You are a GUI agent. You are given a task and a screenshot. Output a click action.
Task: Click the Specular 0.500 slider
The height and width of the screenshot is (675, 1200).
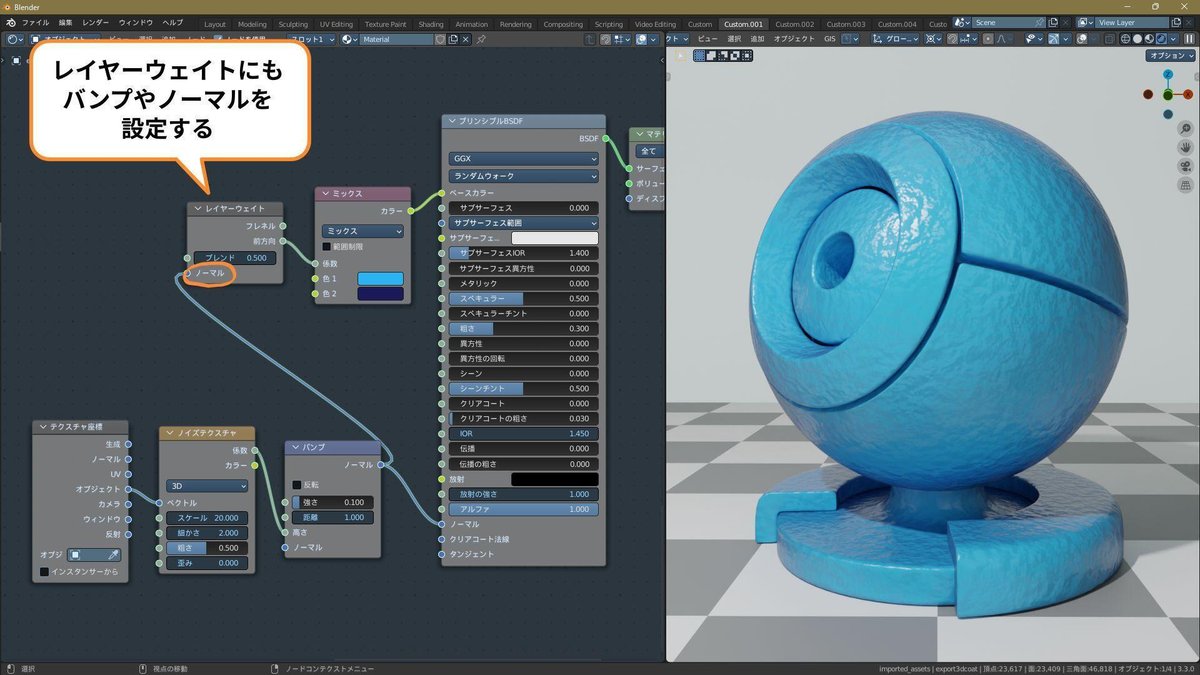point(523,298)
